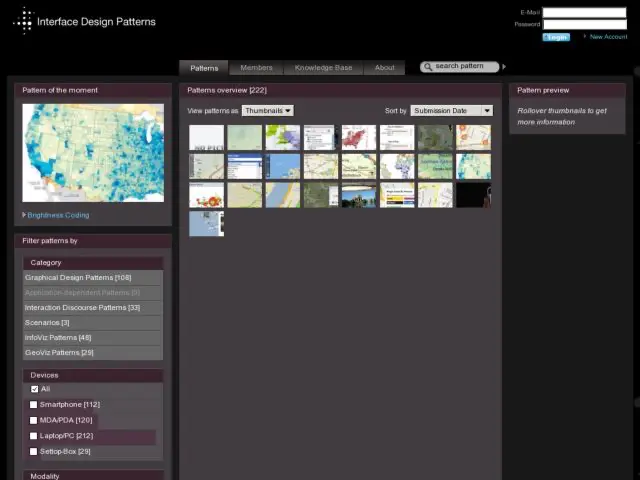Click the Filter patterns by heading

click(x=50, y=241)
